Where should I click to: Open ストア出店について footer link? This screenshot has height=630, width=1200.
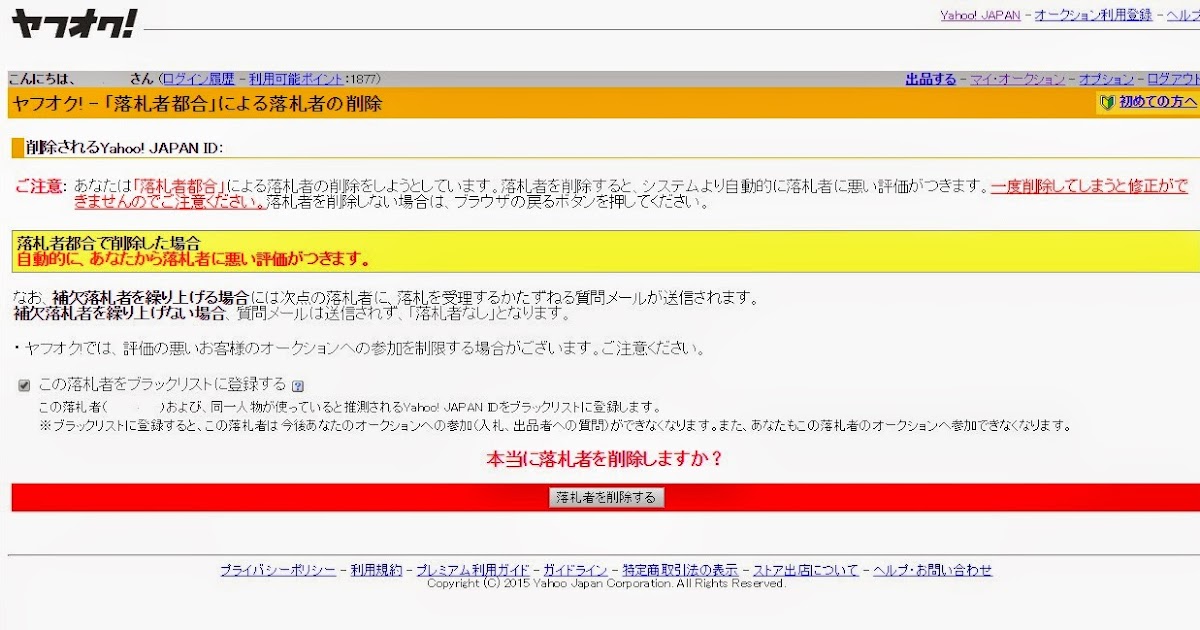tap(805, 570)
